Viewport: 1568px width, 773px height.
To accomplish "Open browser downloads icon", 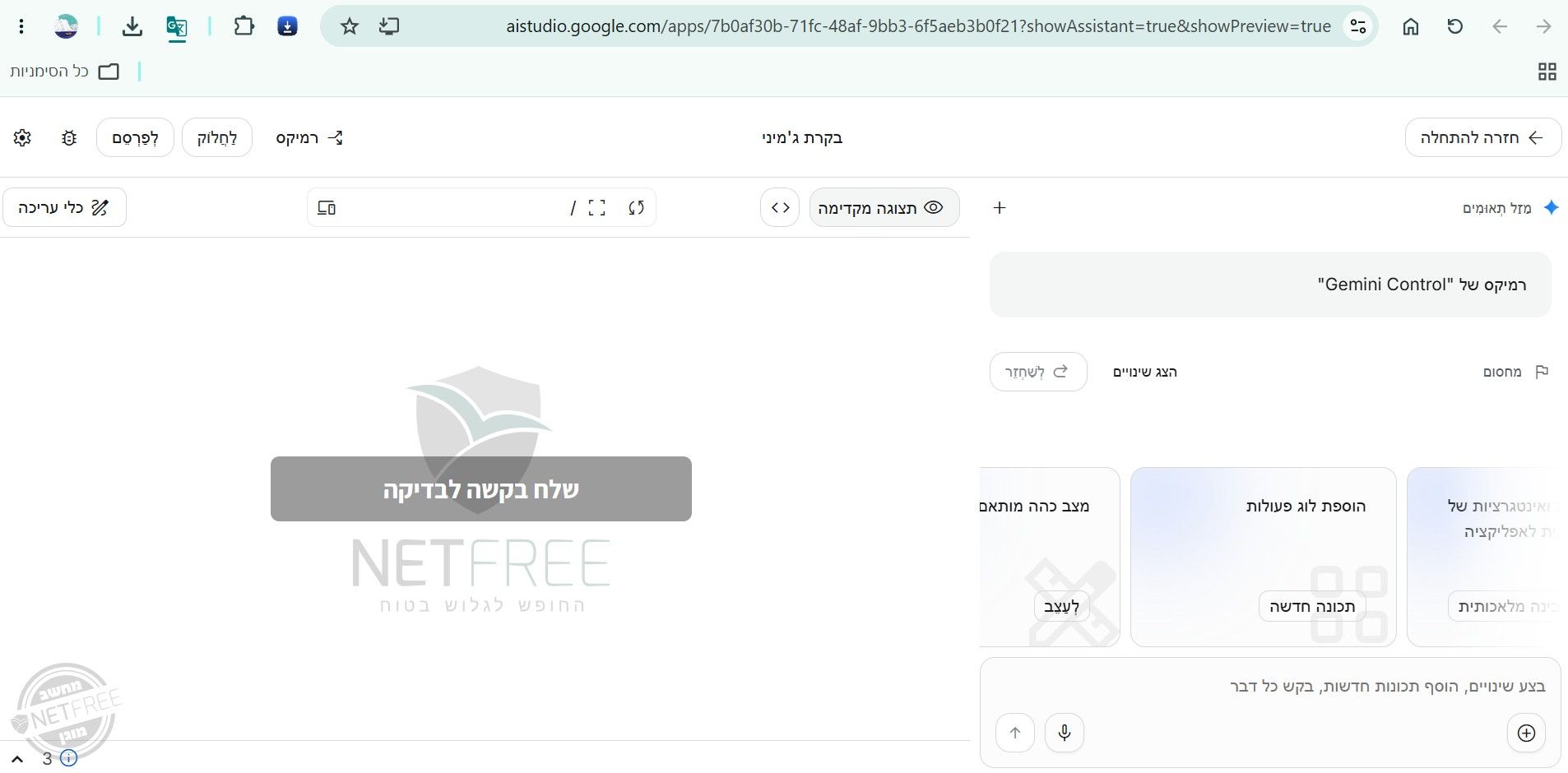I will (x=132, y=26).
